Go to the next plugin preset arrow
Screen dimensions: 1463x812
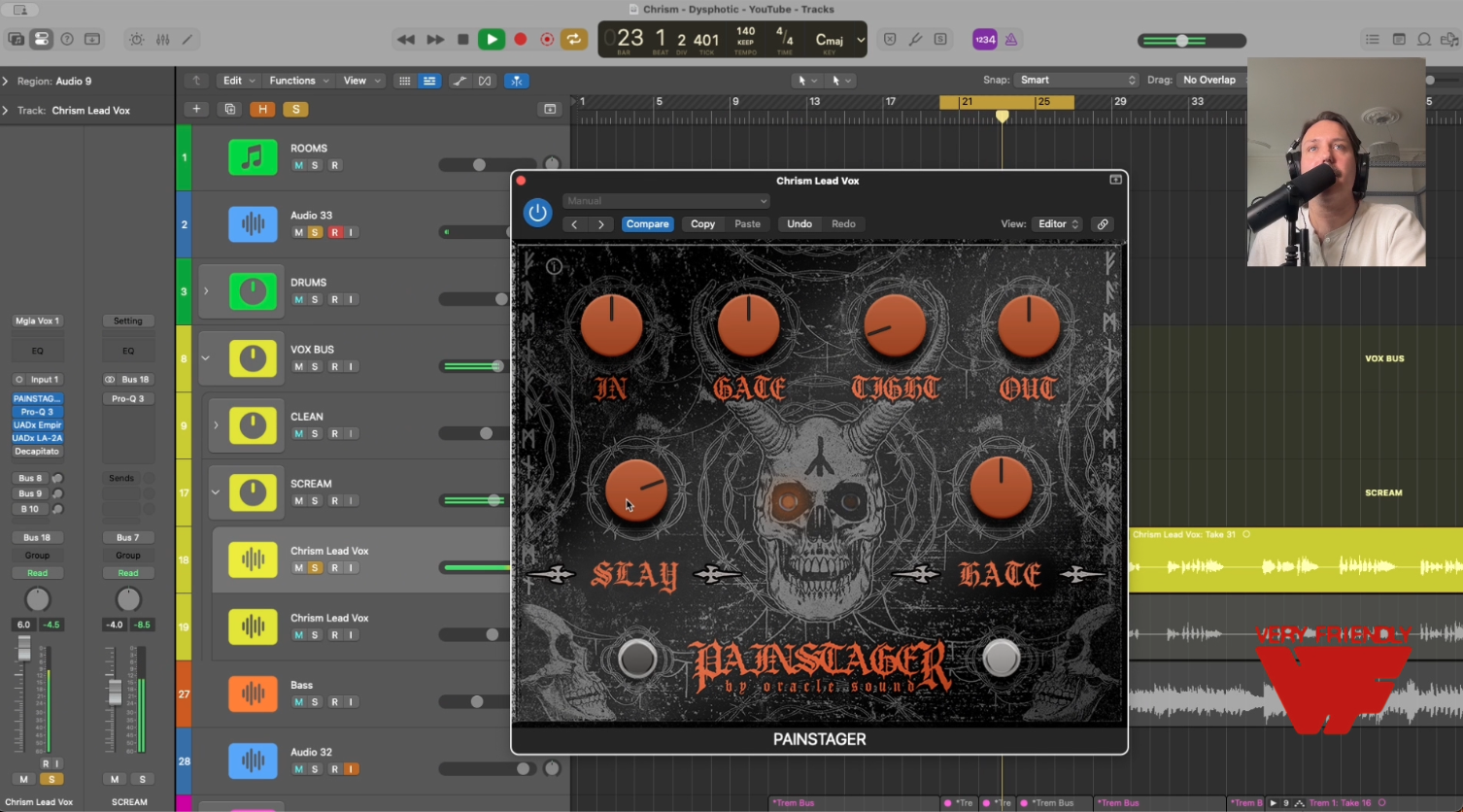(x=601, y=224)
